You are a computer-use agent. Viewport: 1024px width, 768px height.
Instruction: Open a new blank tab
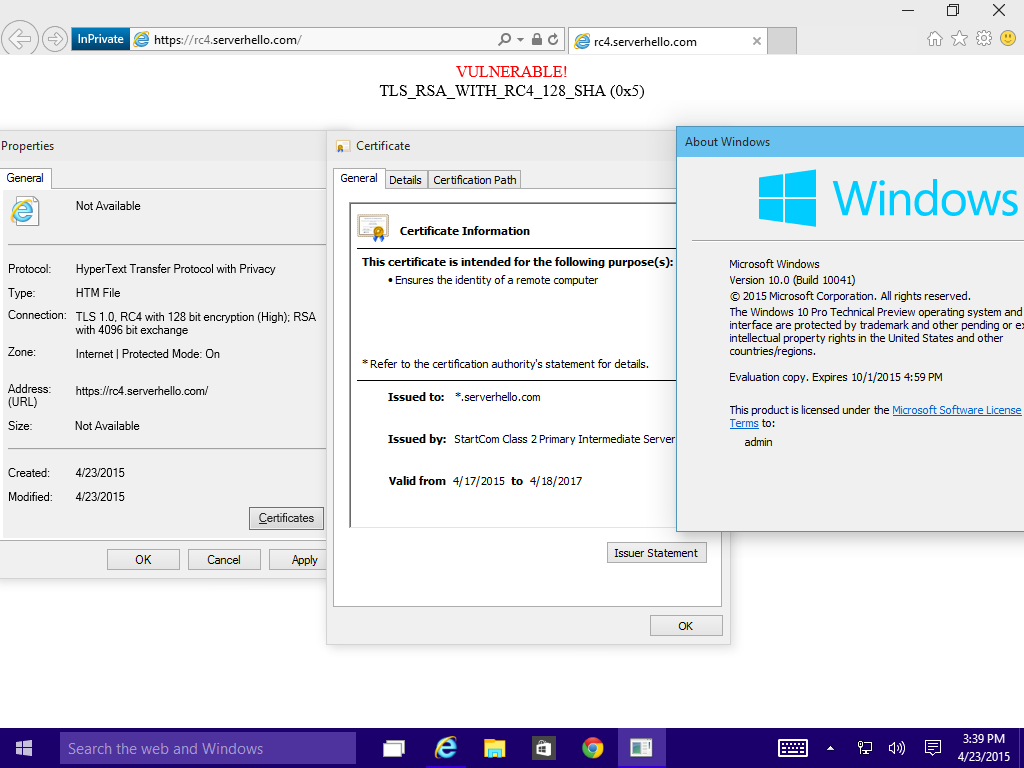tap(782, 41)
